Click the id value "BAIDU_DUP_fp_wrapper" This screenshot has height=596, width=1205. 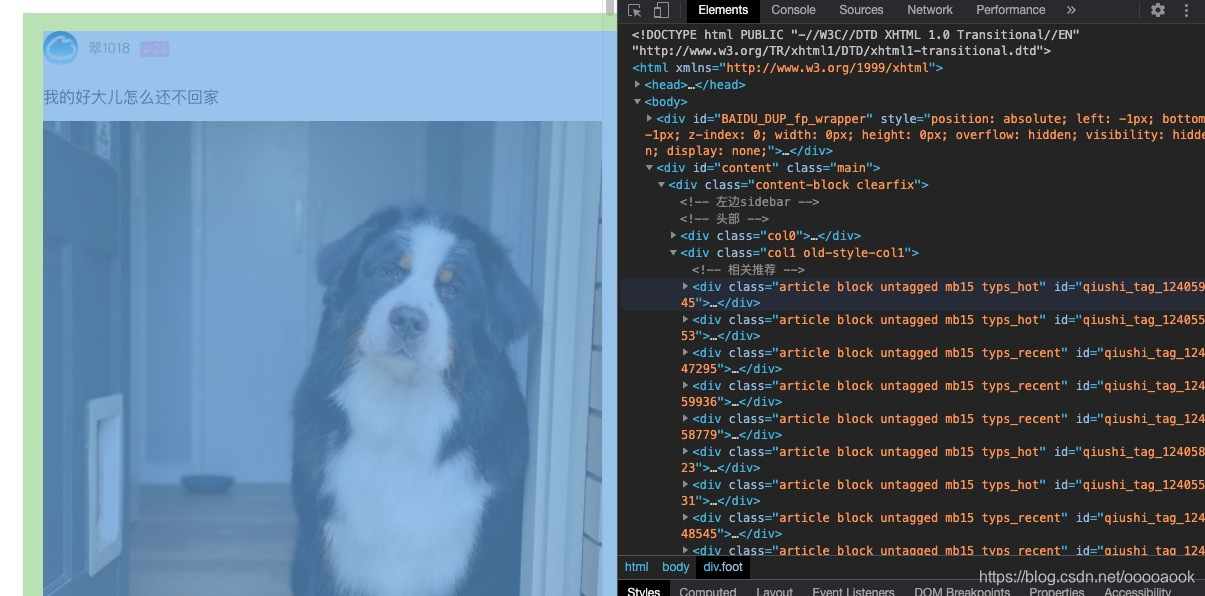796,118
